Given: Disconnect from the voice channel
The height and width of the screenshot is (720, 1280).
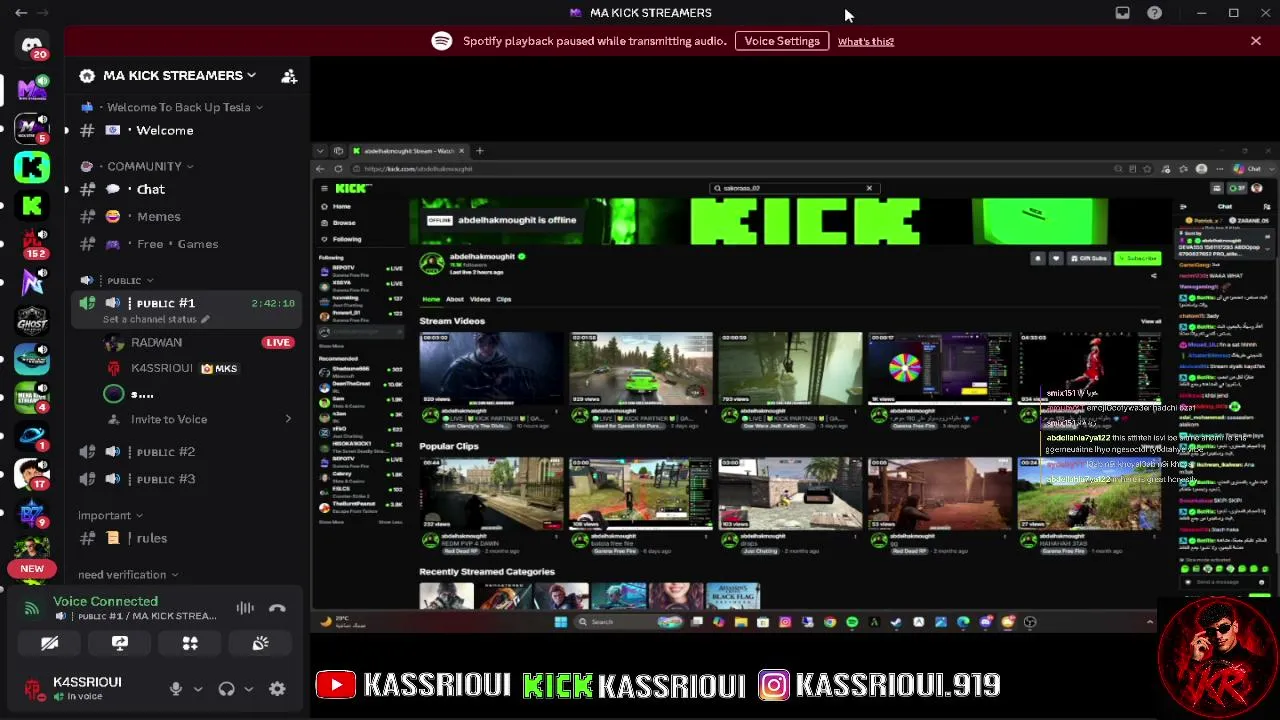Looking at the screenshot, I should [277, 608].
